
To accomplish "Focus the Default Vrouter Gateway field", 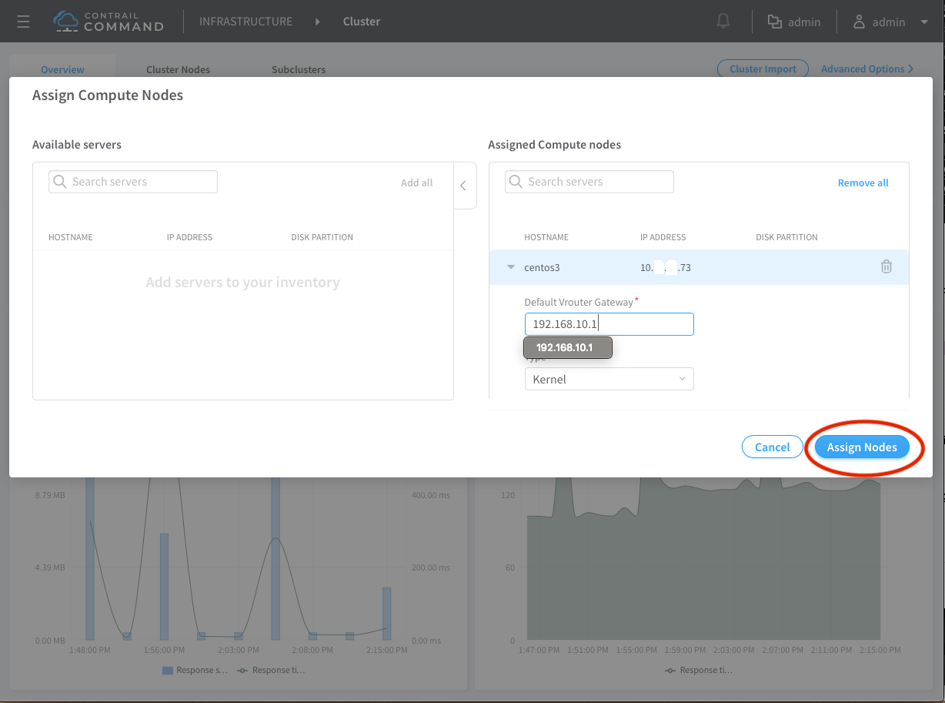I will pos(608,324).
